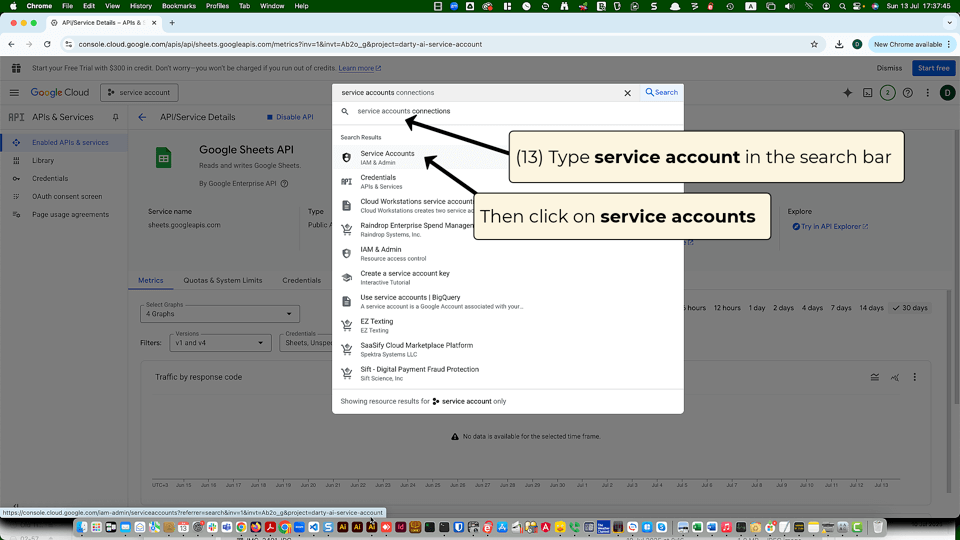The height and width of the screenshot is (540, 960).
Task: Open Traffic chart three-dot more options
Action: coord(915,378)
